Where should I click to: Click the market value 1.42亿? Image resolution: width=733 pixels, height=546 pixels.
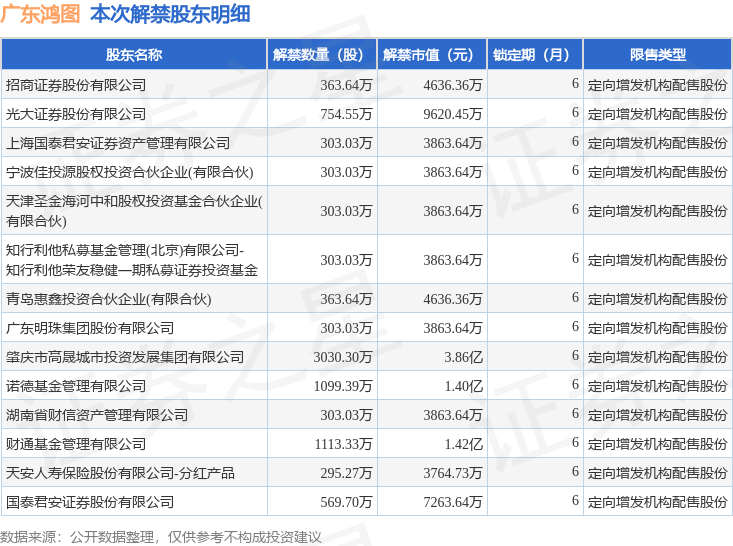[x=463, y=444]
